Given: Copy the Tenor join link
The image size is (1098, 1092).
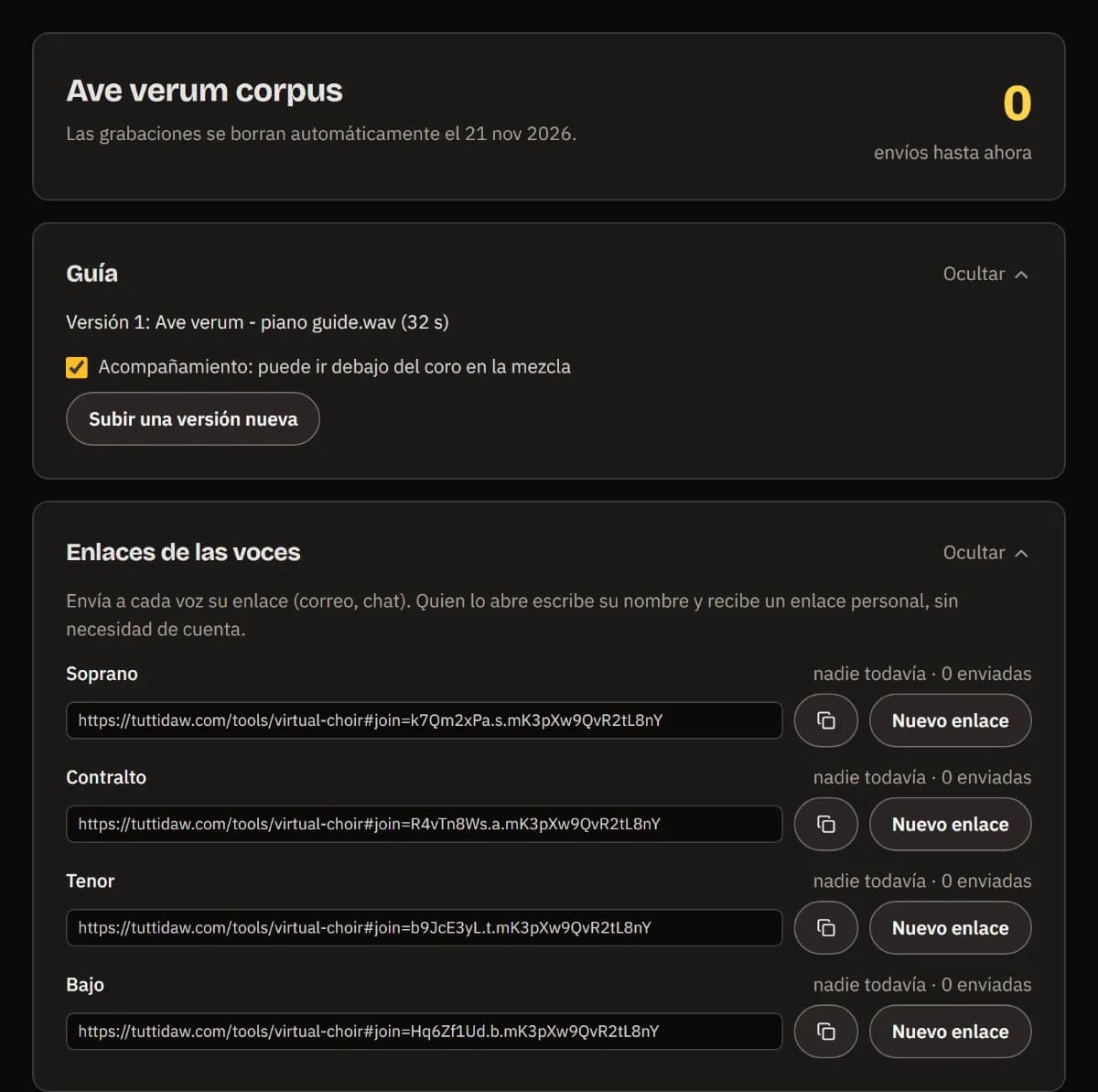Looking at the screenshot, I should pos(825,927).
